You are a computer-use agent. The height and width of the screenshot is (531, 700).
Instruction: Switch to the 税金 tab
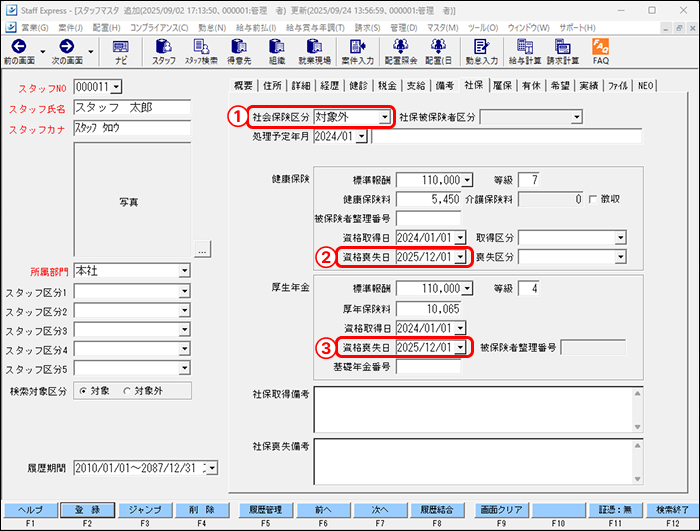pos(387,85)
